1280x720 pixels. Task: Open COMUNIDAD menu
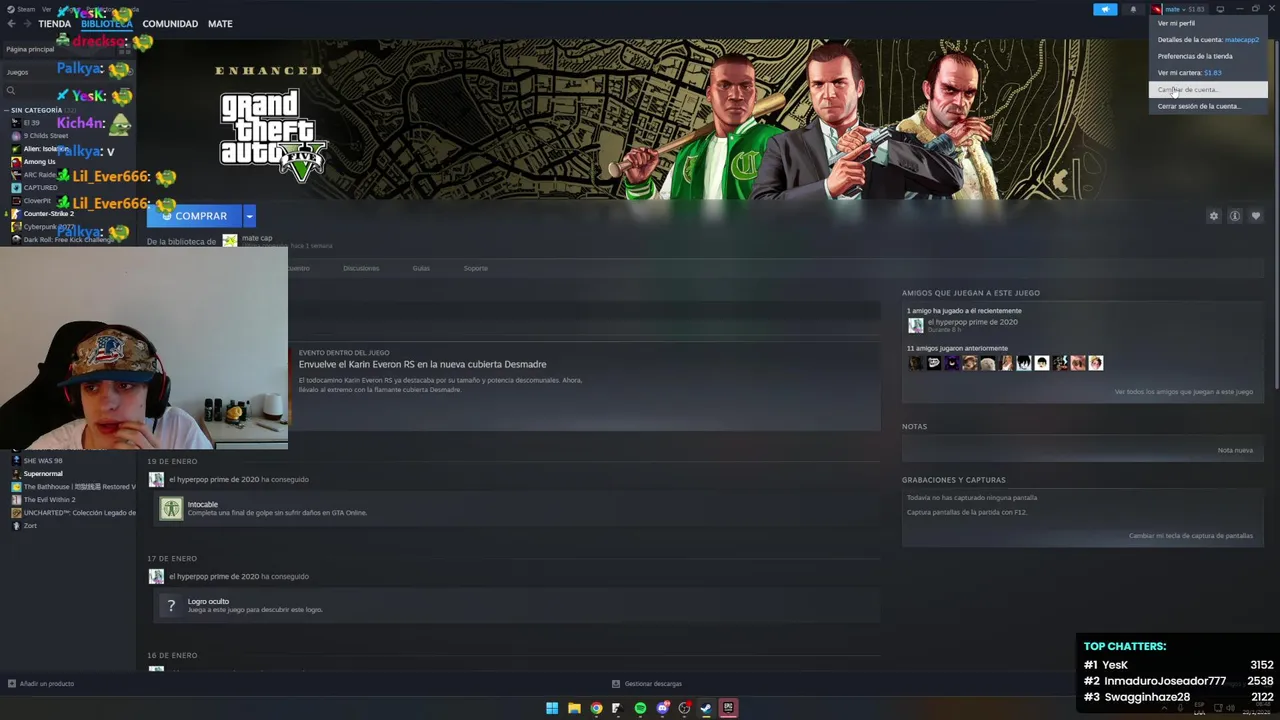point(170,24)
